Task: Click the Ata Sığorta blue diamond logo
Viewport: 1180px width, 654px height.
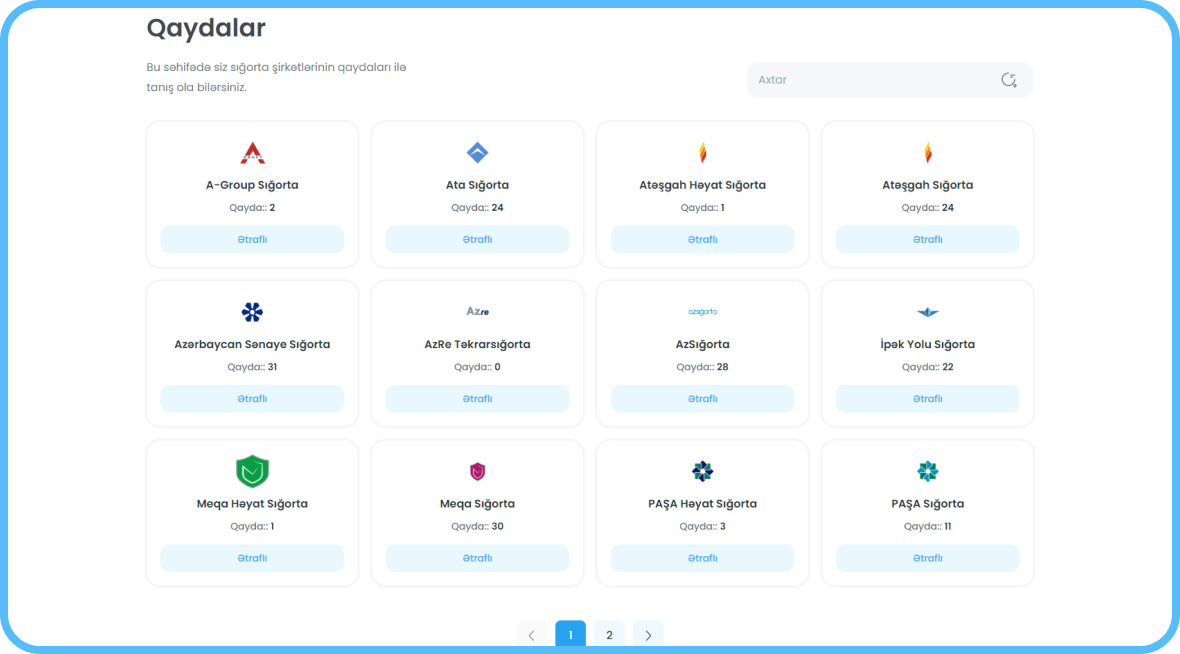Action: pyautogui.click(x=477, y=153)
